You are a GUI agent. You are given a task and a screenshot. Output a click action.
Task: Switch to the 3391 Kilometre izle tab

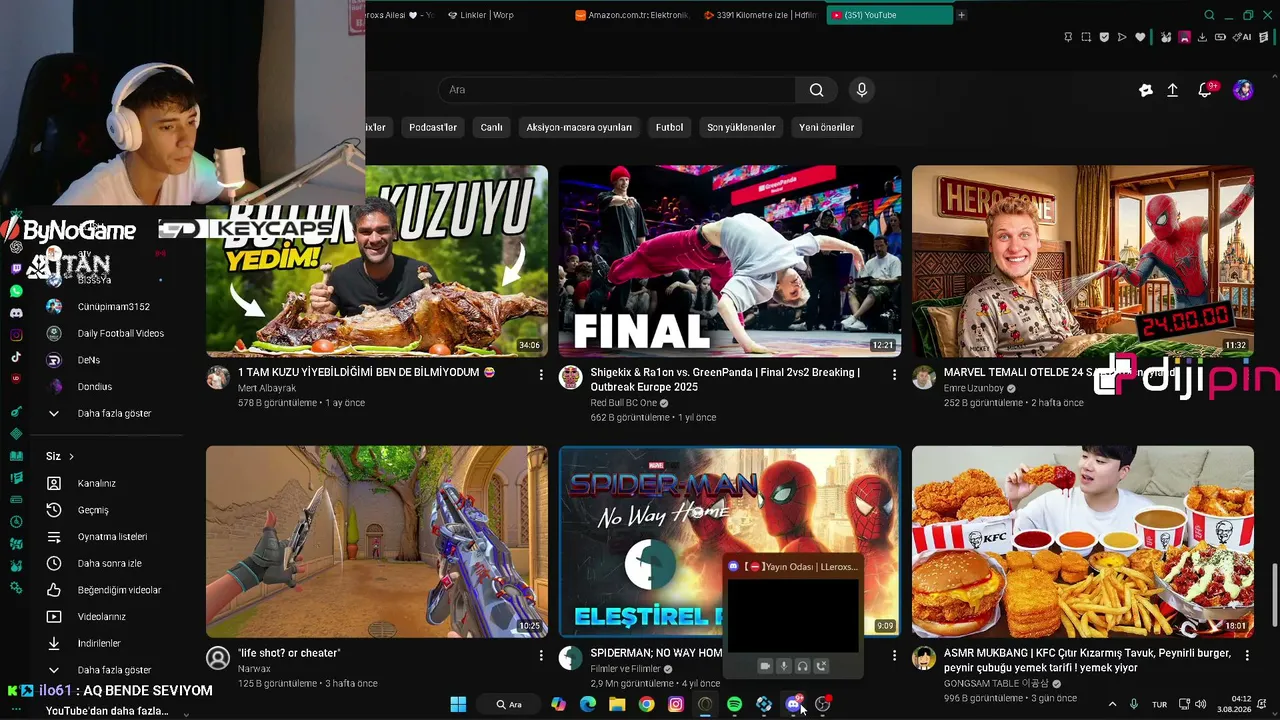click(762, 15)
